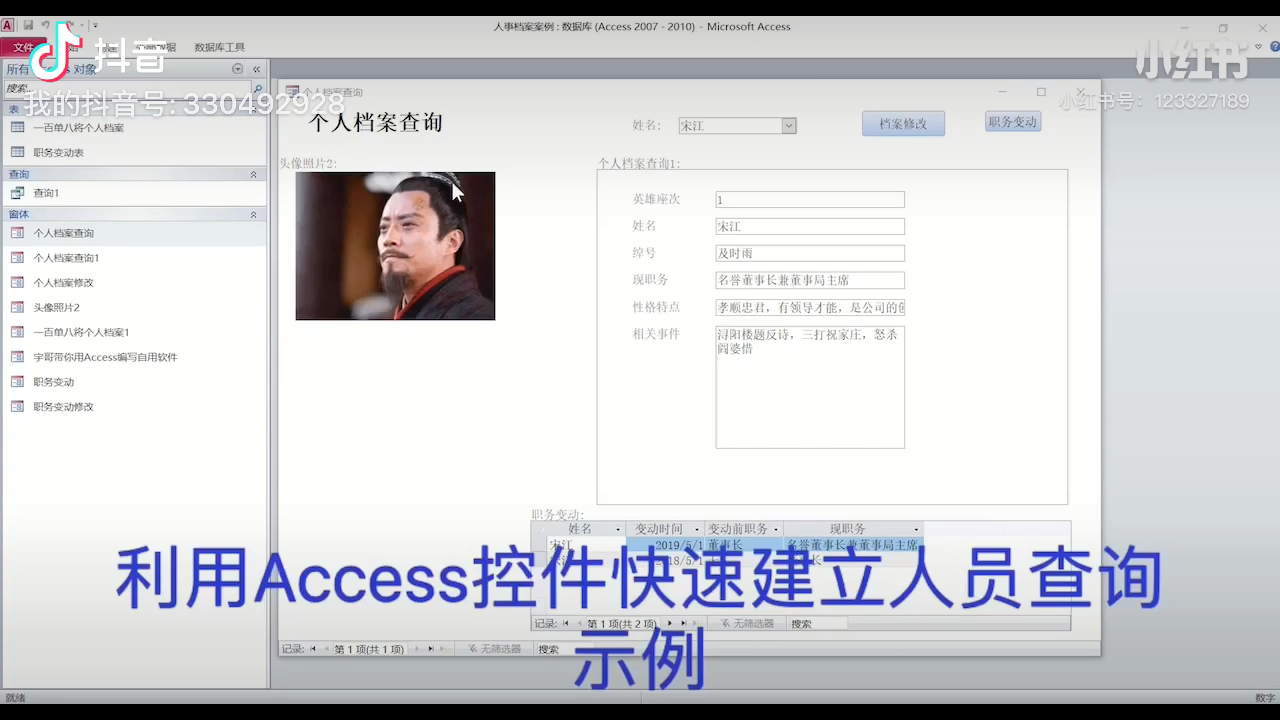Click 无筛选器 indicator in main form navigator
Screen dimensions: 1280x720
pos(495,649)
